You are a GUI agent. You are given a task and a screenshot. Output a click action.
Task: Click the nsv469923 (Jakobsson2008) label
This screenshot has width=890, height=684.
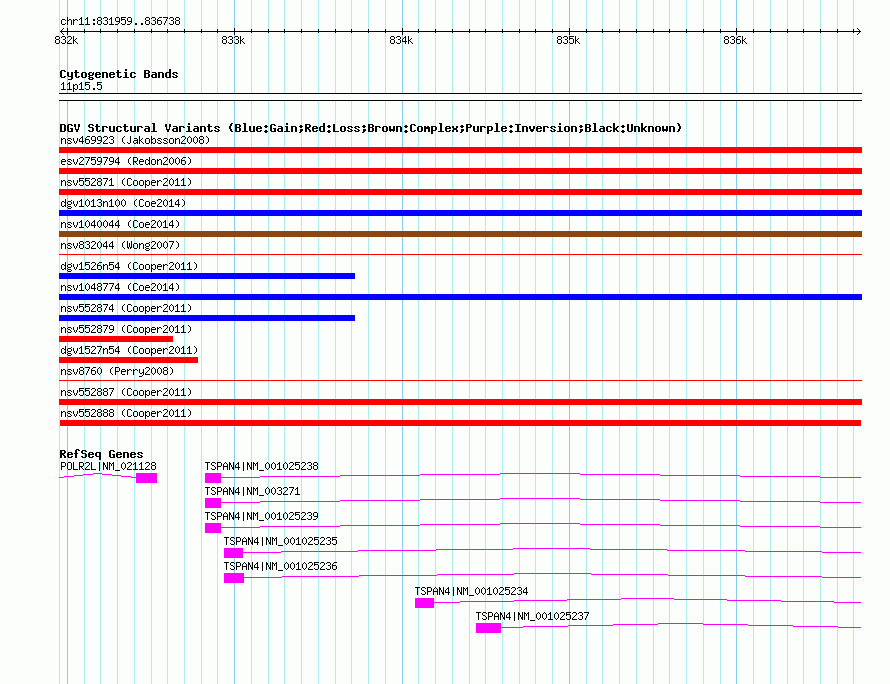pyautogui.click(x=135, y=140)
